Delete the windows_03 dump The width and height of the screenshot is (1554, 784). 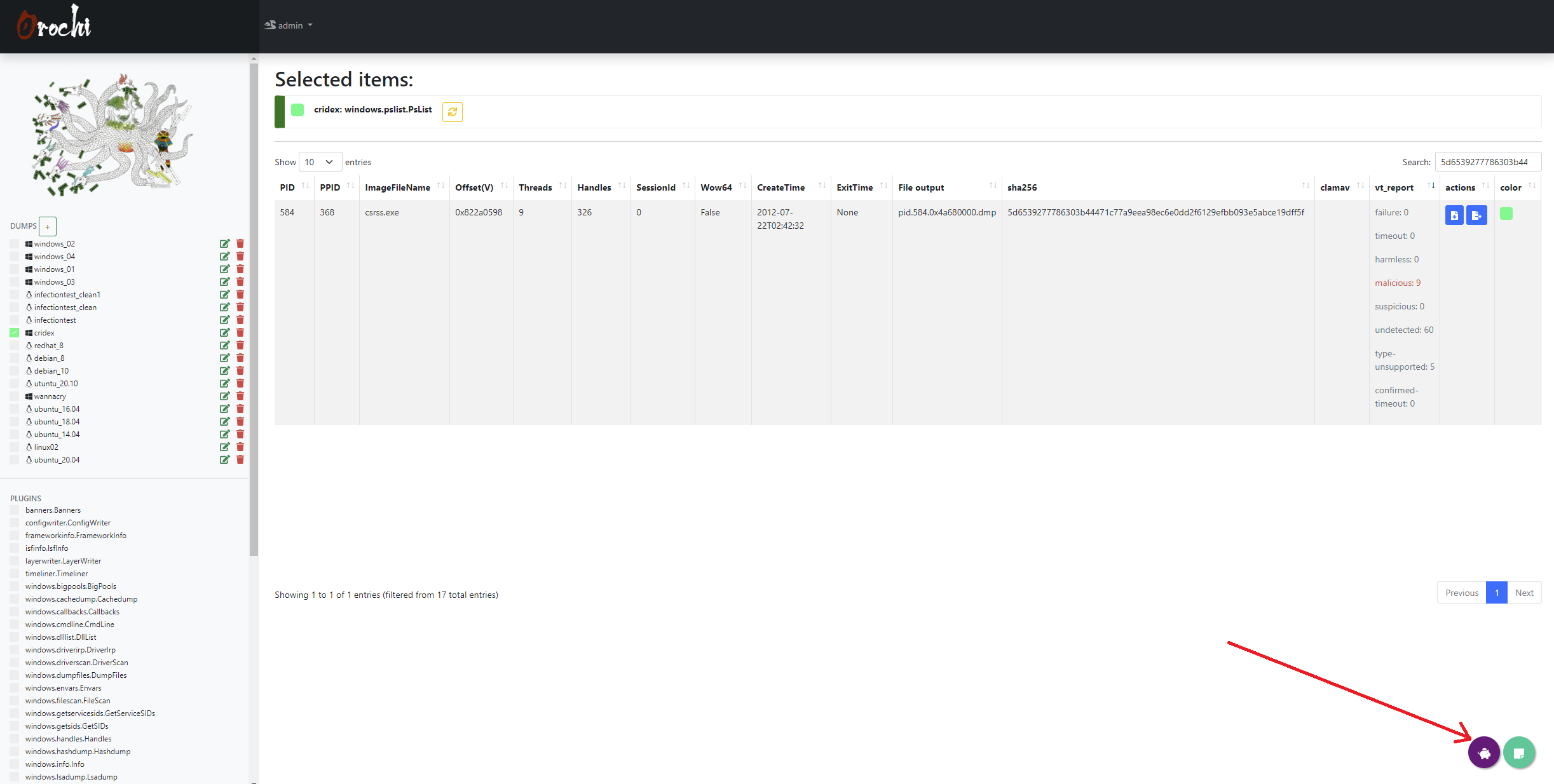240,282
